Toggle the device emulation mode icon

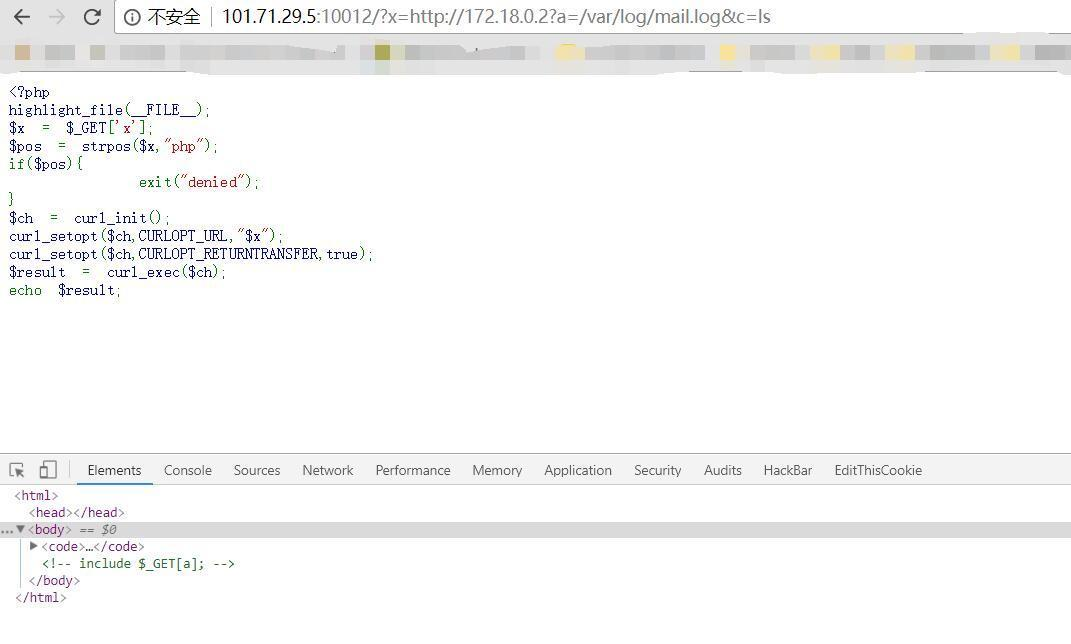[x=48, y=469]
